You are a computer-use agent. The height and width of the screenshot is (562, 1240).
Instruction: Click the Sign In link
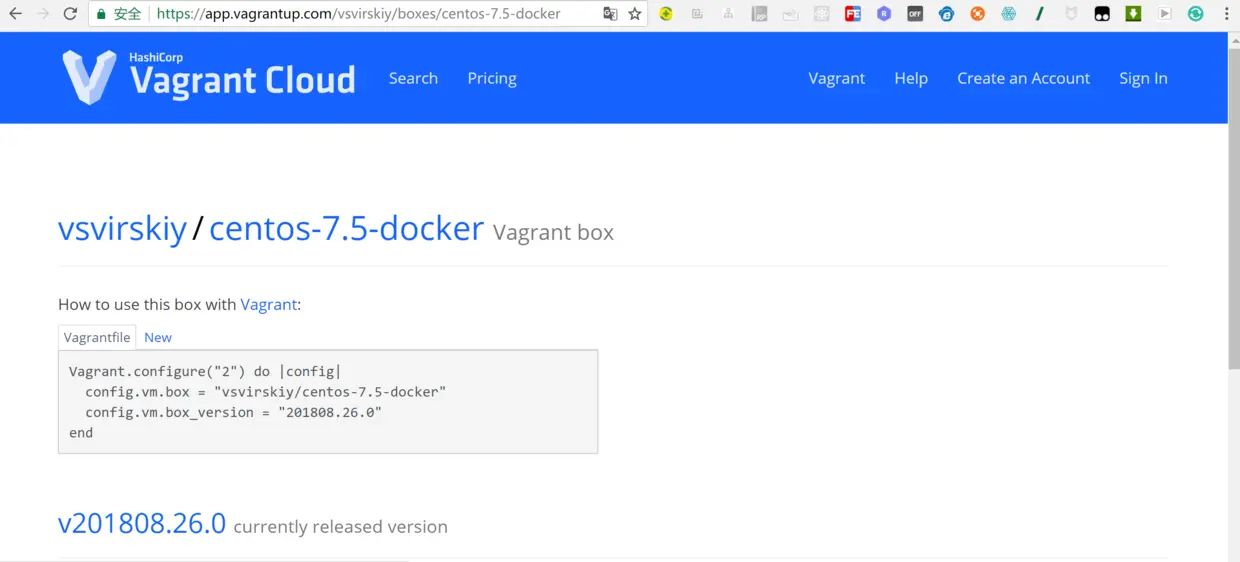tap(1143, 78)
